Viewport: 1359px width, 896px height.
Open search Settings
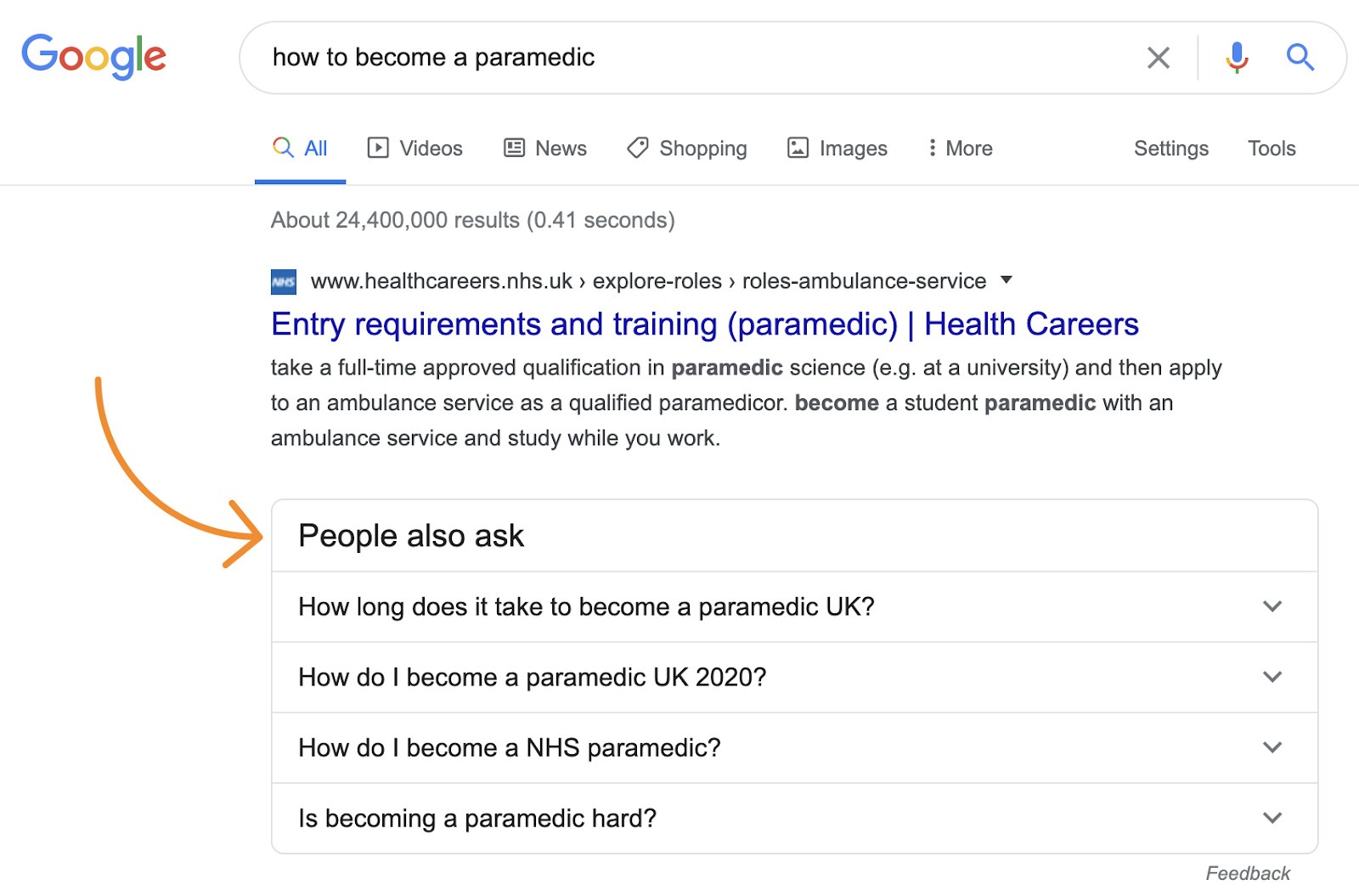click(x=1170, y=148)
